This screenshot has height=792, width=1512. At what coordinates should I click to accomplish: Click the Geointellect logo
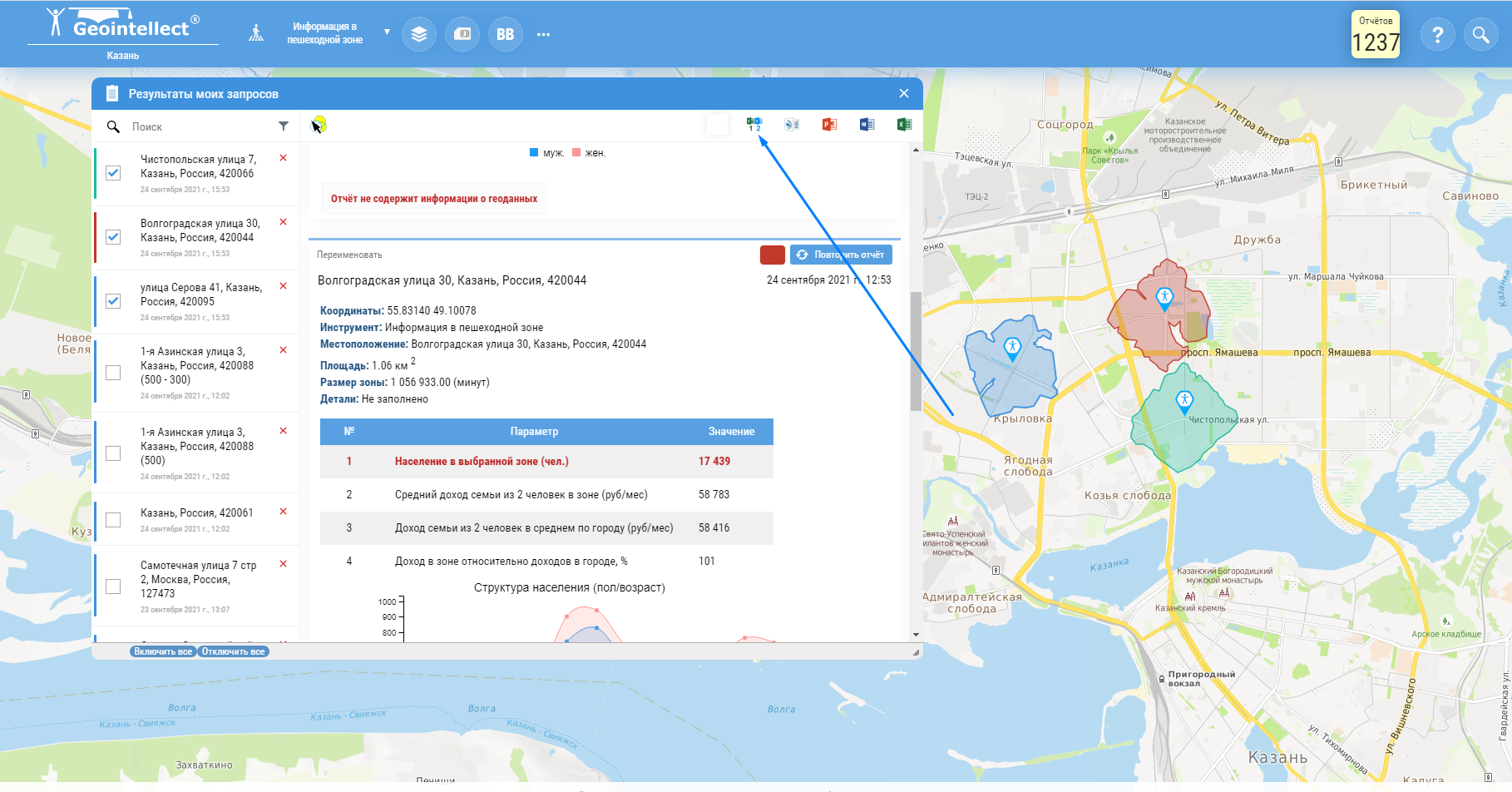click(x=123, y=25)
